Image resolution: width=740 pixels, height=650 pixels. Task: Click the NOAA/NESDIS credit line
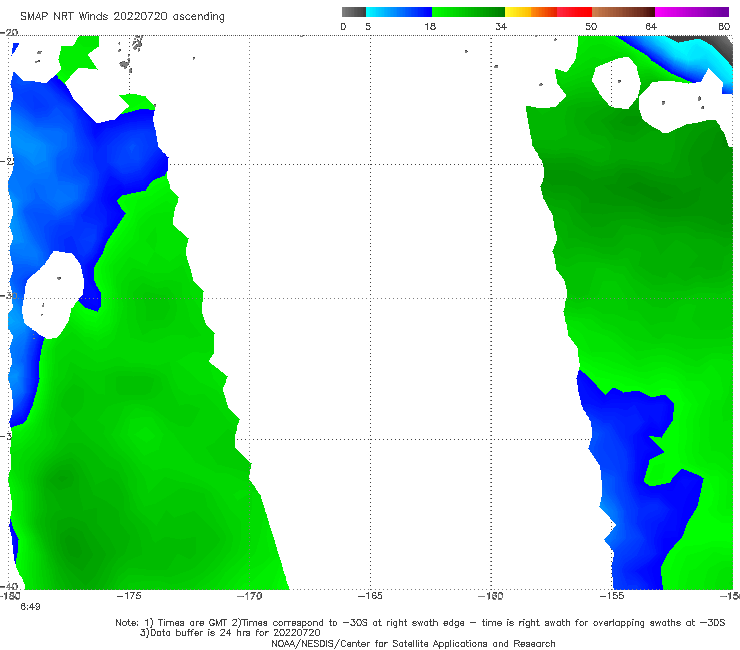click(x=413, y=644)
